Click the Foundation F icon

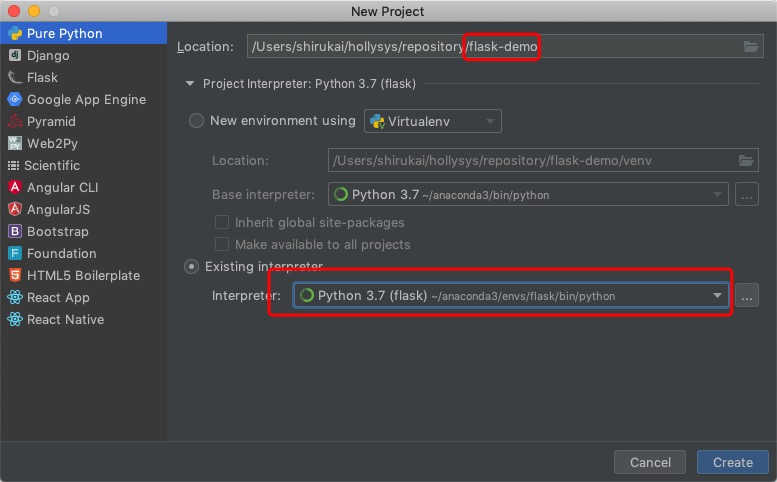coord(15,253)
